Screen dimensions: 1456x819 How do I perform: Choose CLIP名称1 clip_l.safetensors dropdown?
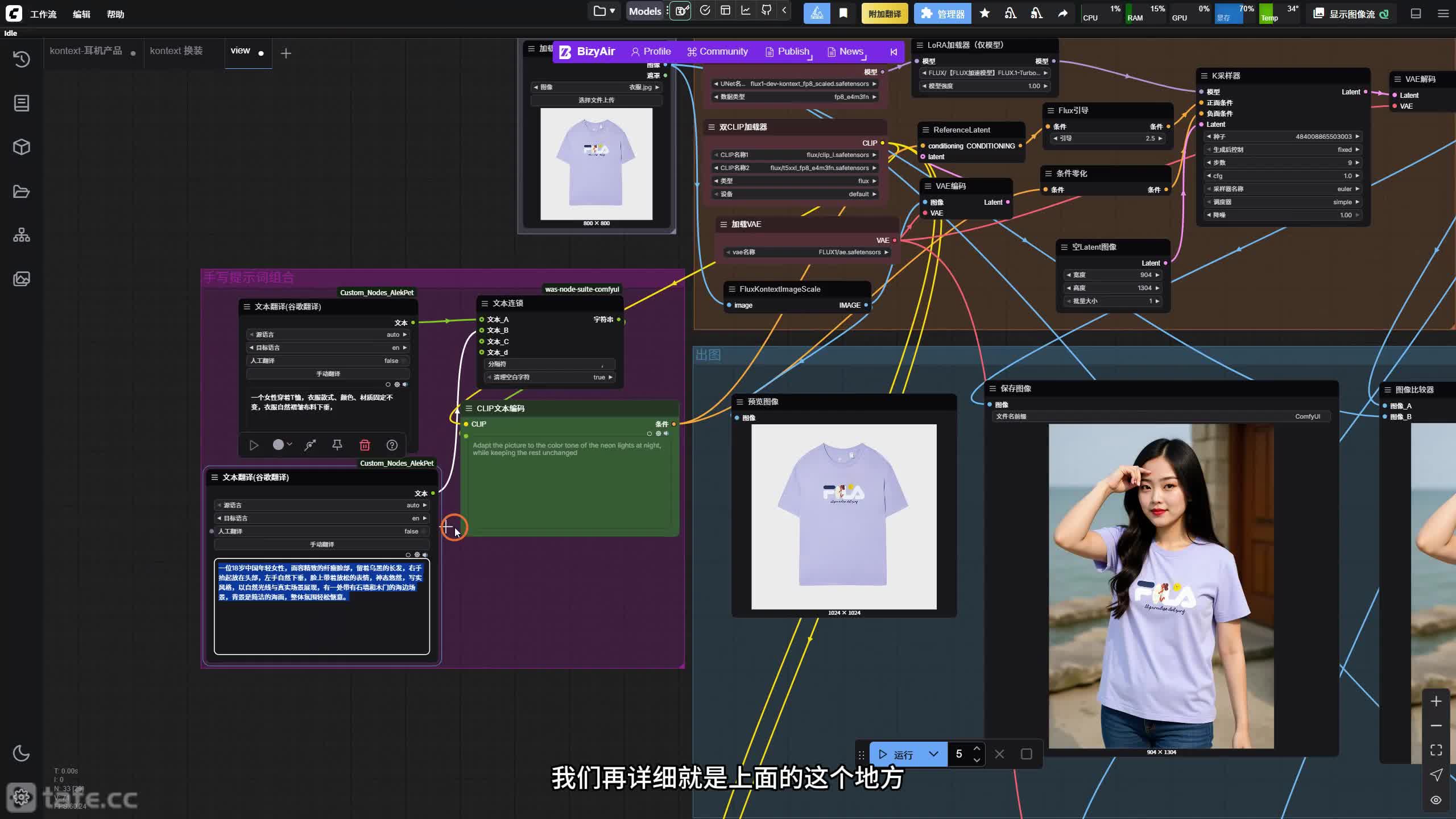(x=796, y=155)
